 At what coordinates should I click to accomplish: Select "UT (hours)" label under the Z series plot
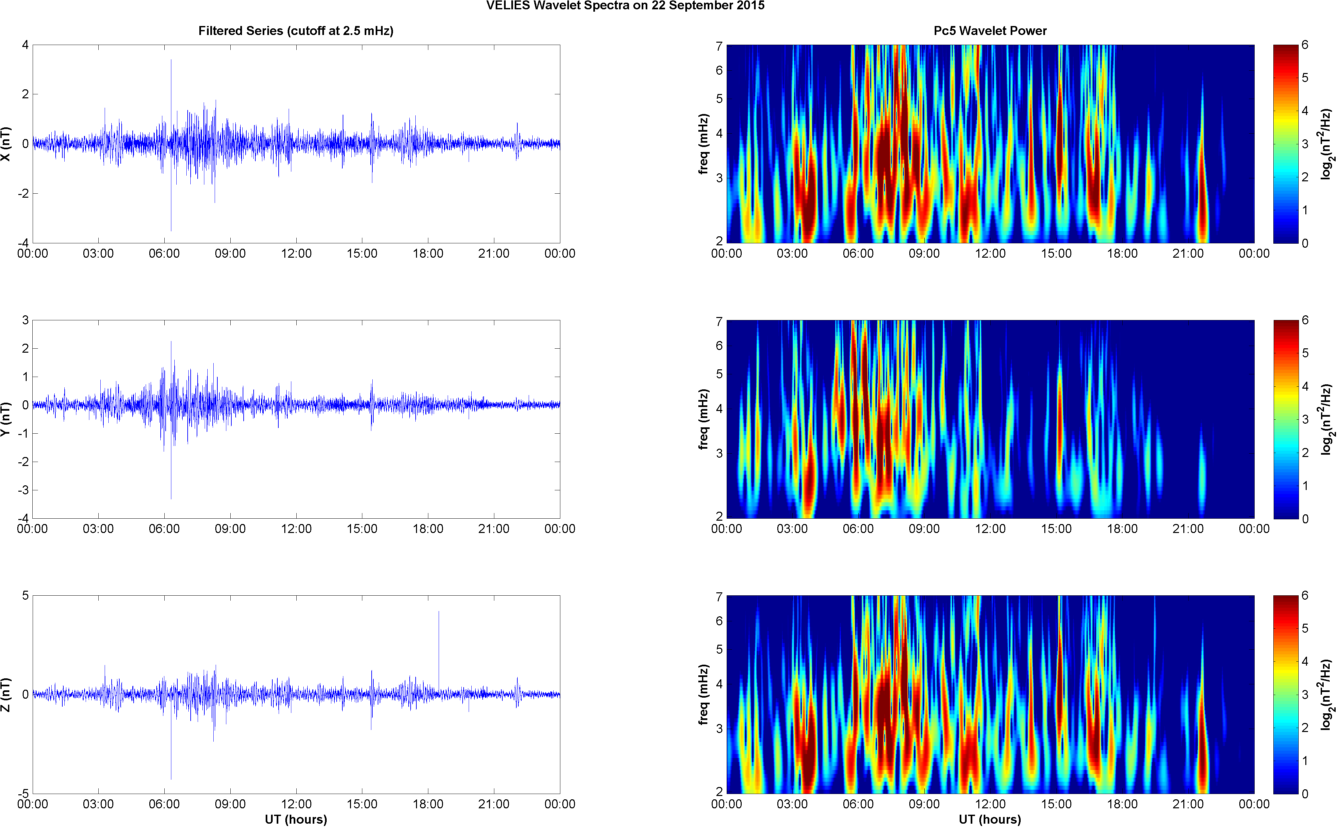tap(296, 819)
